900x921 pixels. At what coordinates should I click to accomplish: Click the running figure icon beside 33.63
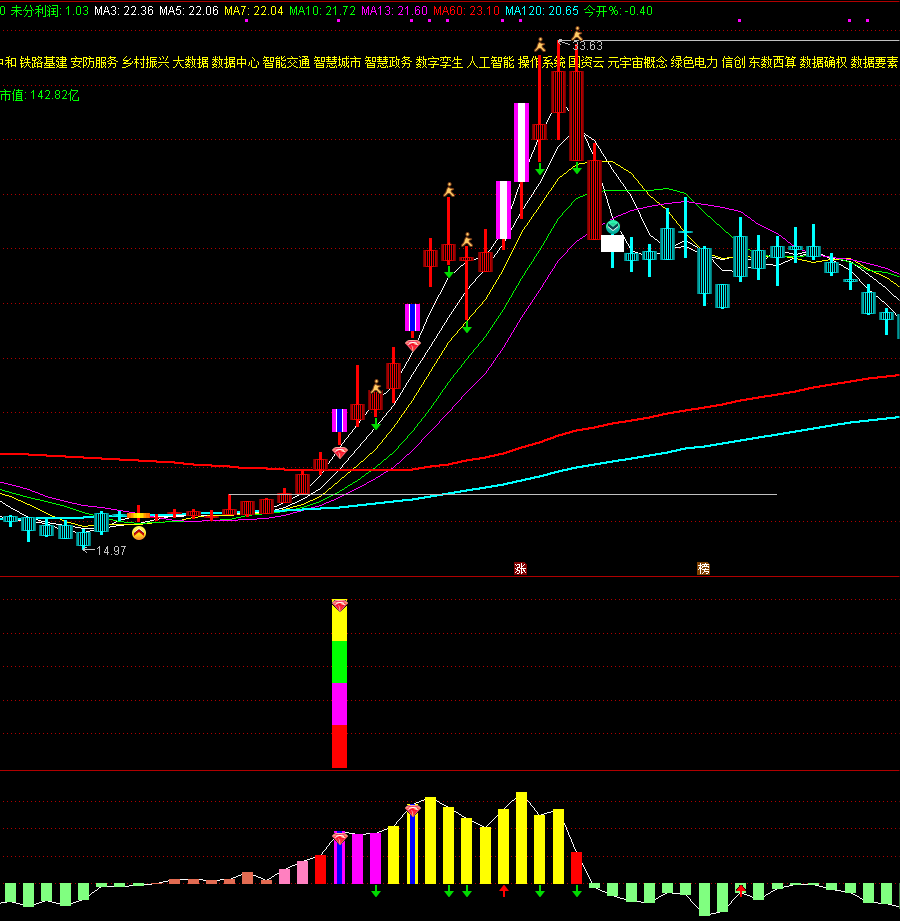(x=577, y=34)
